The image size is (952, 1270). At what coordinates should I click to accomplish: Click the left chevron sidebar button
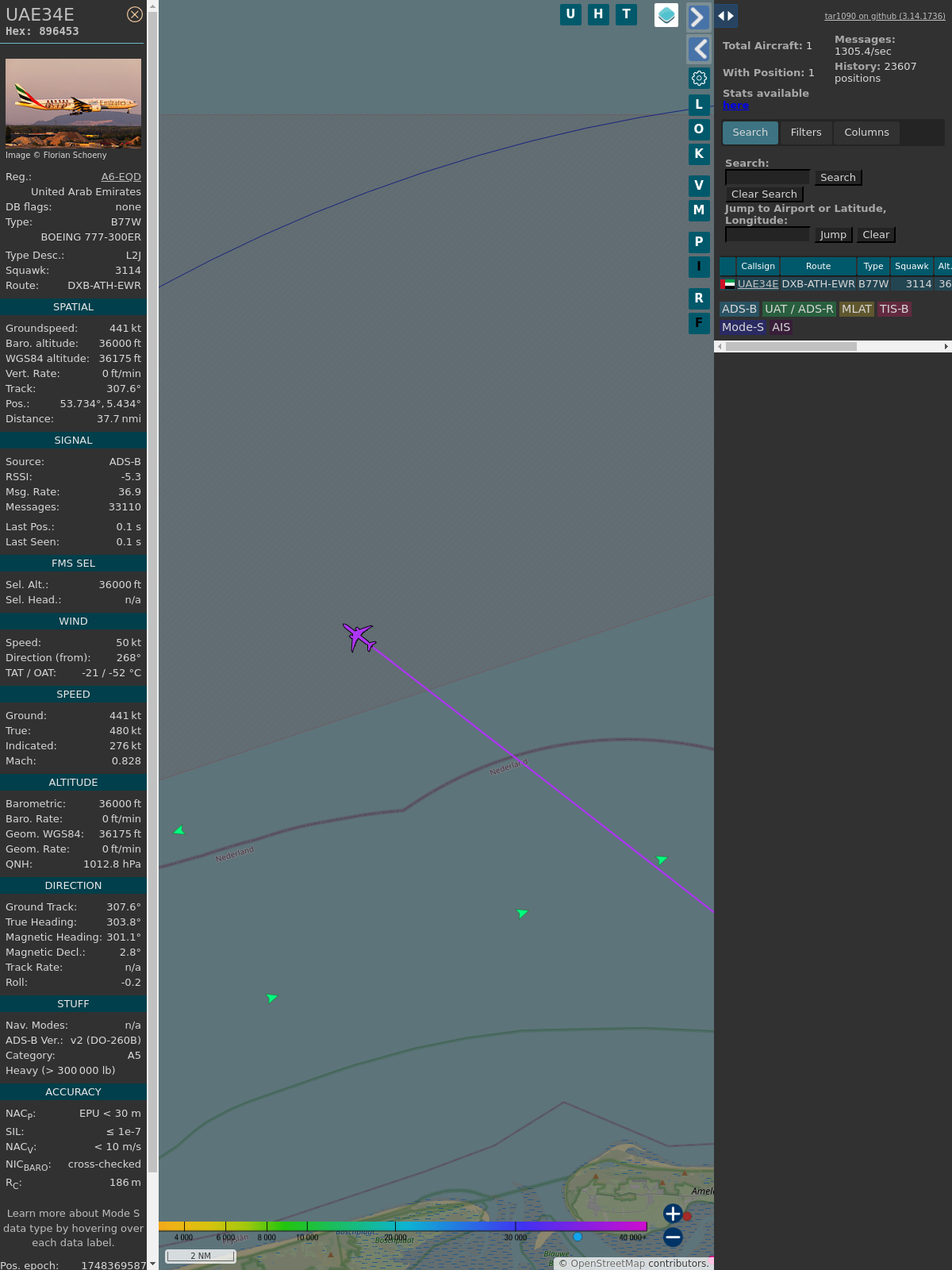point(699,49)
